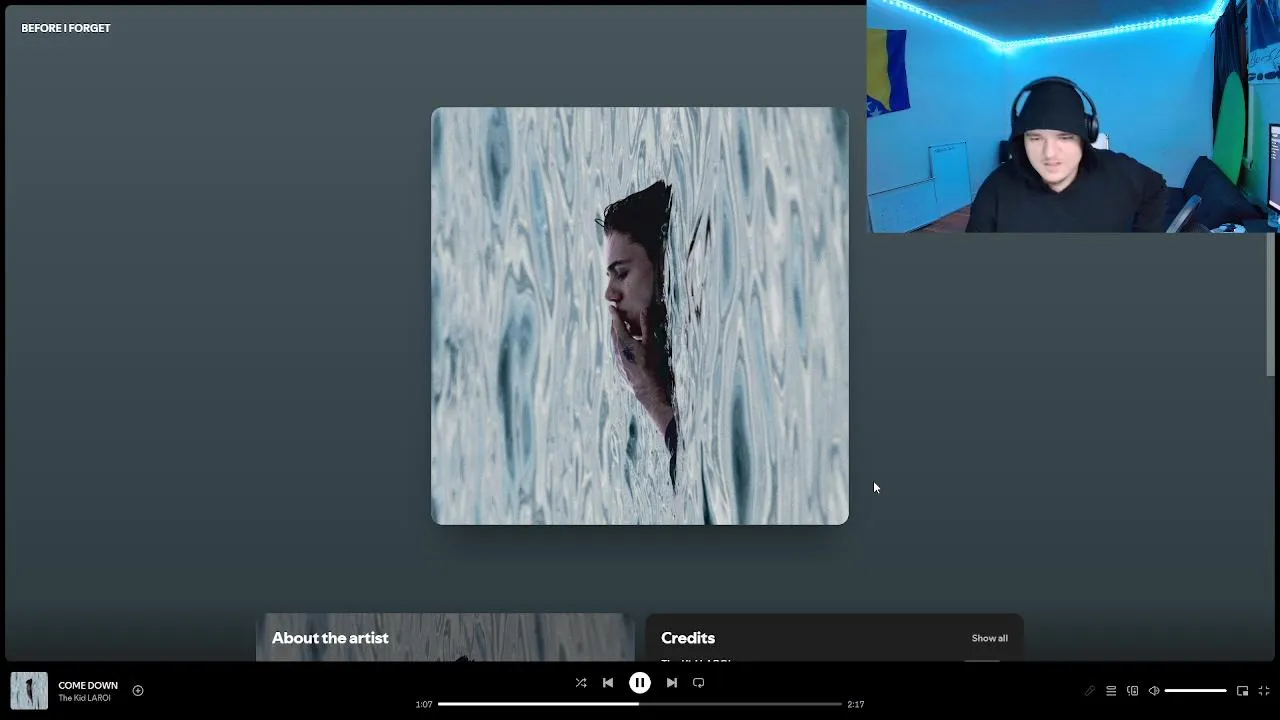Open the lyrics microphone icon
The width and height of the screenshot is (1280, 720).
(x=1090, y=691)
